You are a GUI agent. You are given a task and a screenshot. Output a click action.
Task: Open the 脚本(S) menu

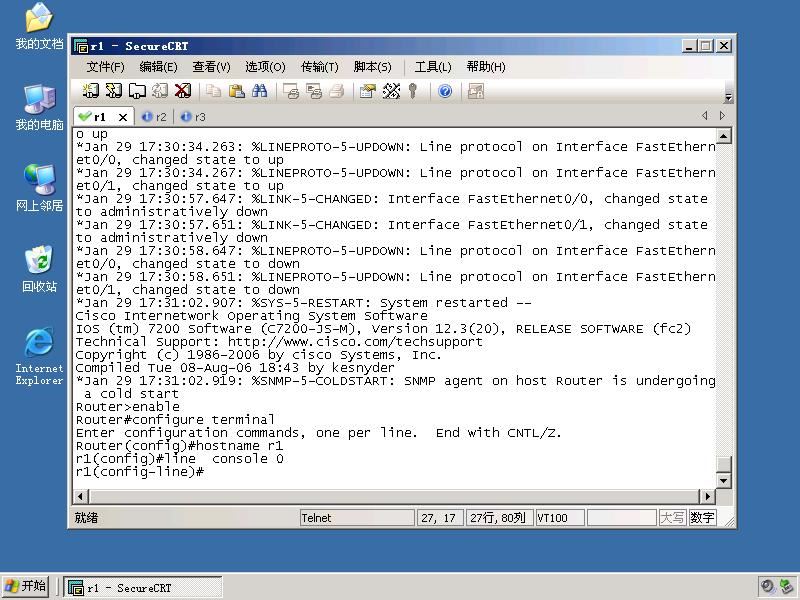pyautogui.click(x=372, y=67)
